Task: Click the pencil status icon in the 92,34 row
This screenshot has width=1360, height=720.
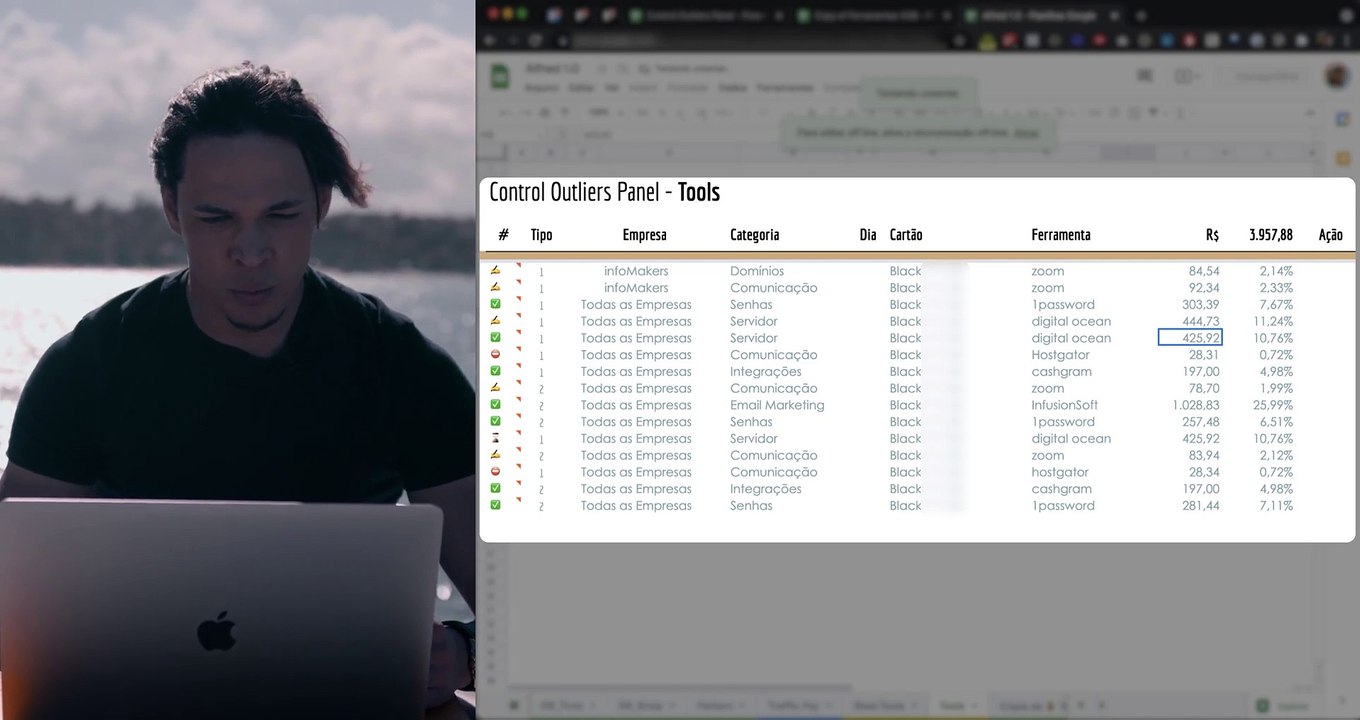Action: point(495,287)
